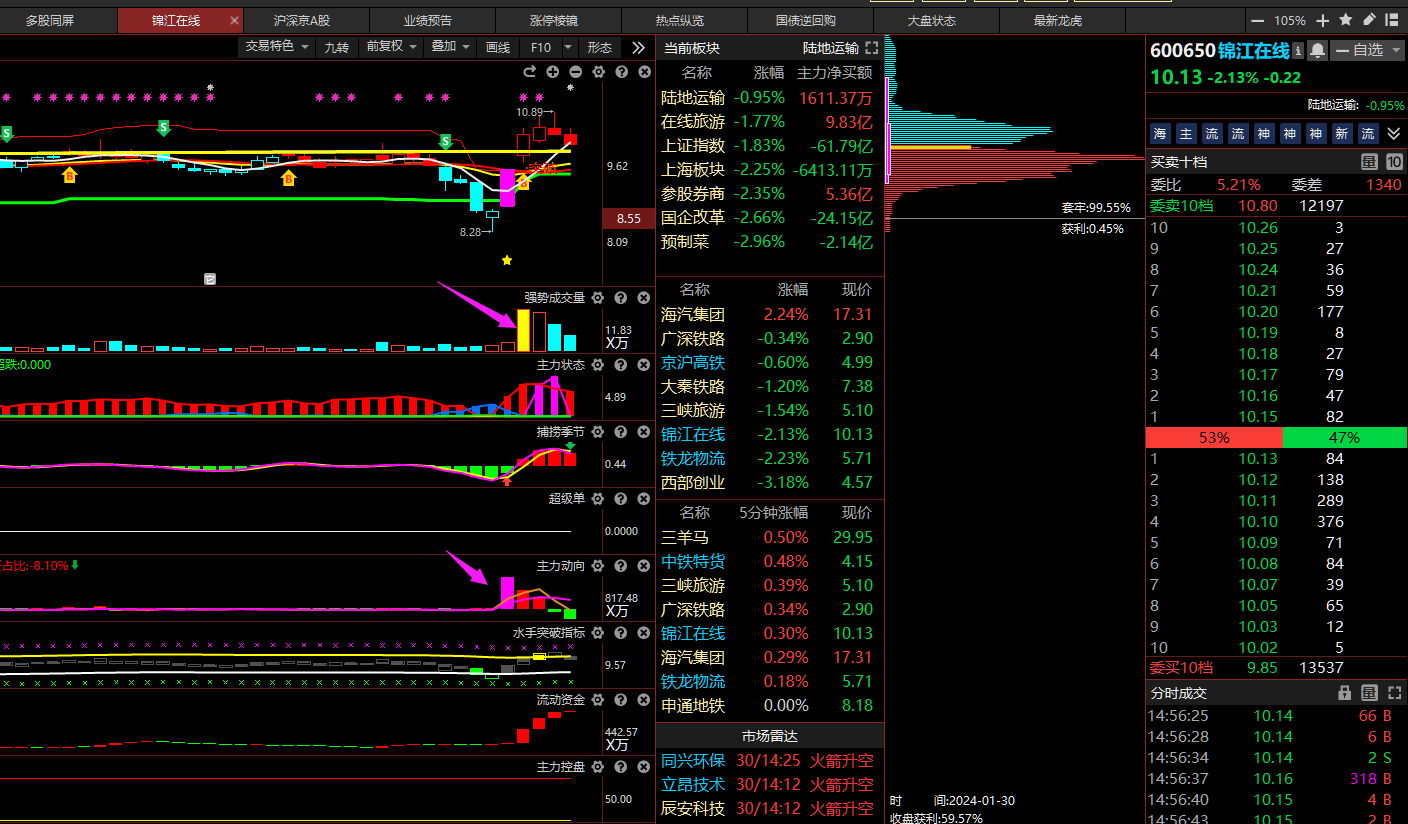Expand more tag buttons with double chevron

[1394, 133]
